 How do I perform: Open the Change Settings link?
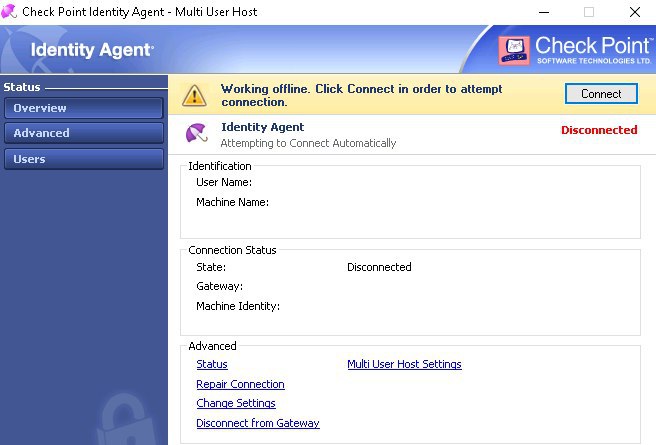click(x=236, y=403)
